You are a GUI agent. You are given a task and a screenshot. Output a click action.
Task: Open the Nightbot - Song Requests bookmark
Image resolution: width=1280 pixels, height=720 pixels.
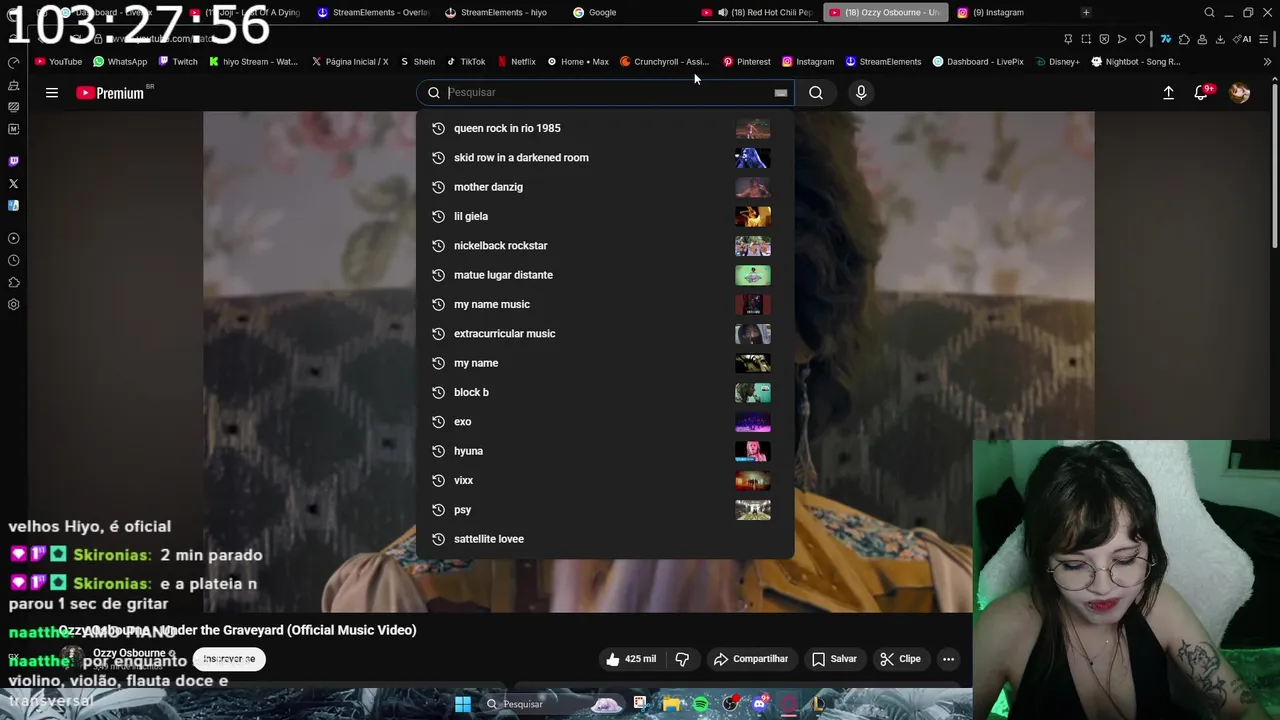pos(1136,61)
